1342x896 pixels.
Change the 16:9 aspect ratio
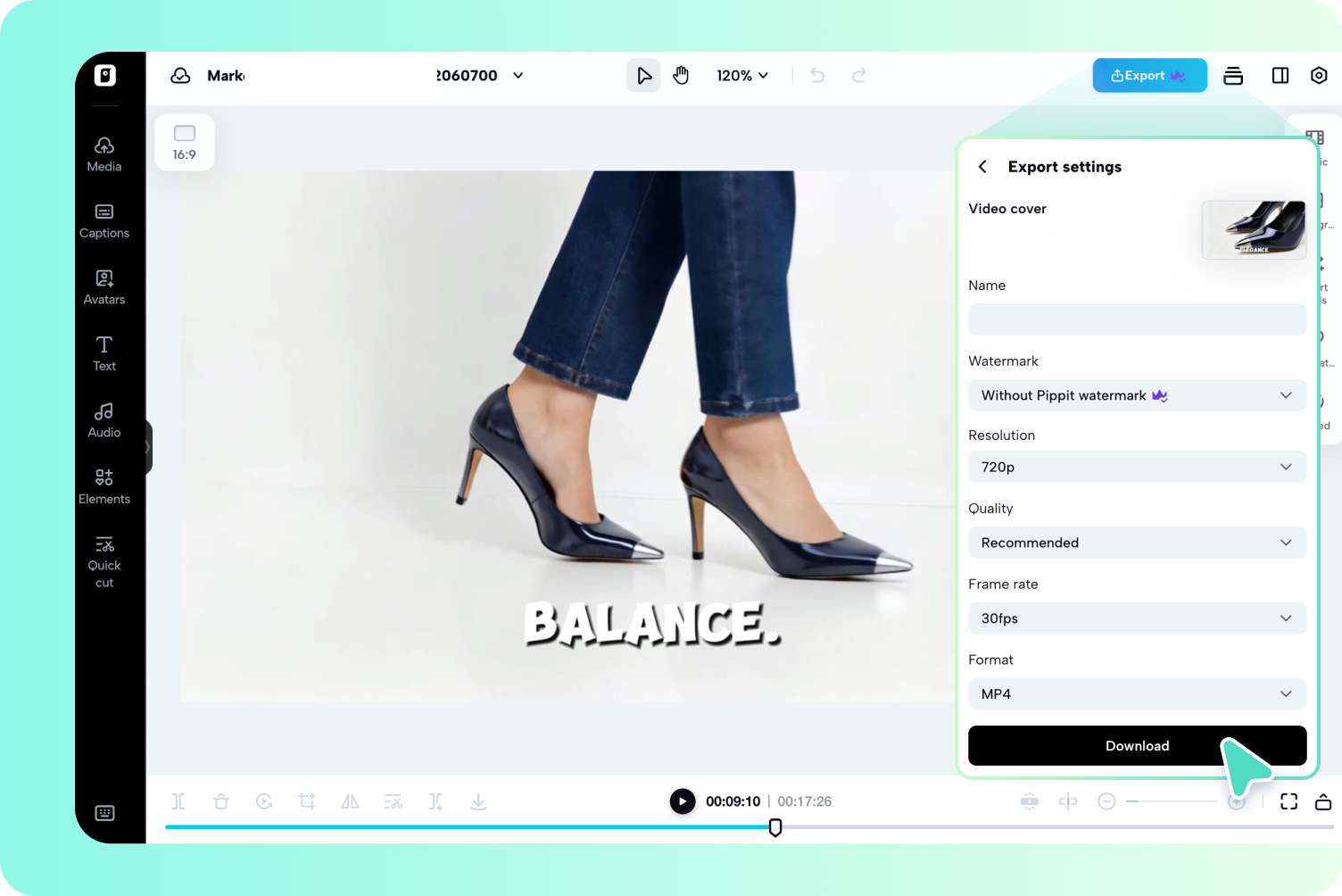coord(185,142)
